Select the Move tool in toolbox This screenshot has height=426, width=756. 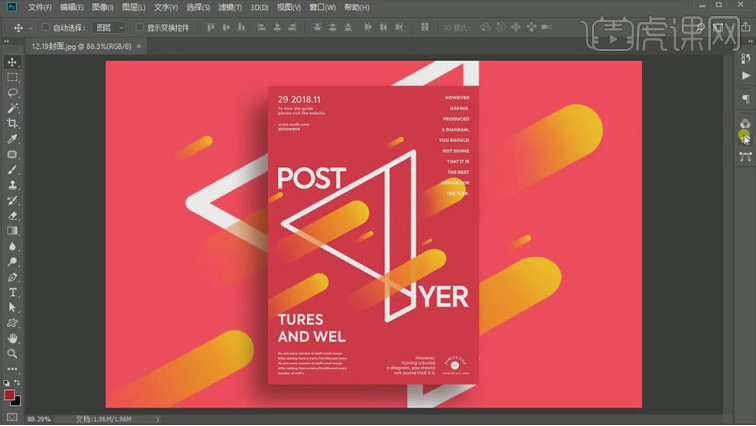click(x=12, y=62)
